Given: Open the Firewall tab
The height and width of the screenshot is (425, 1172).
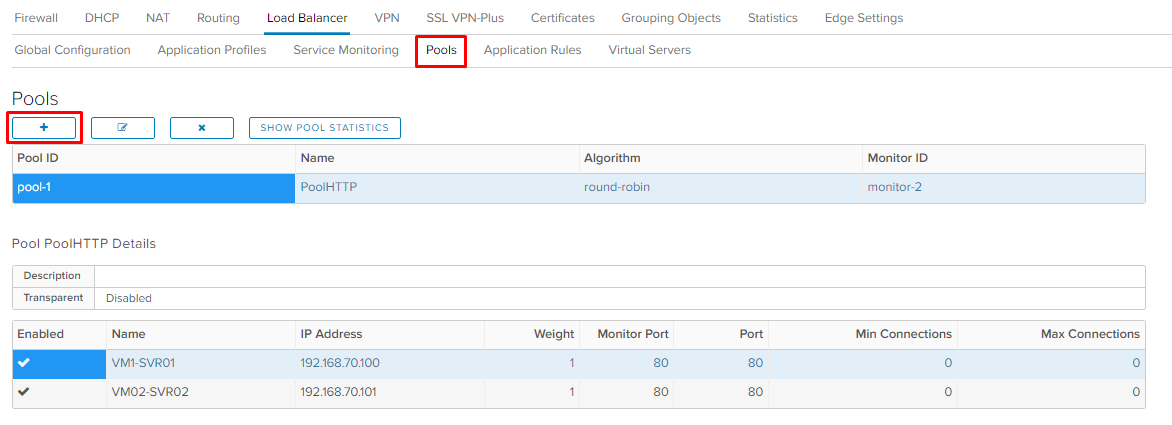Looking at the screenshot, I should click(36, 18).
